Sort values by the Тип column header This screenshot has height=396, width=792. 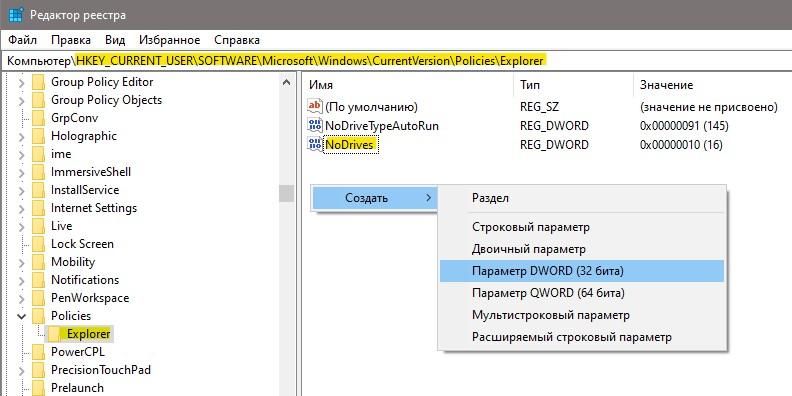coord(573,85)
